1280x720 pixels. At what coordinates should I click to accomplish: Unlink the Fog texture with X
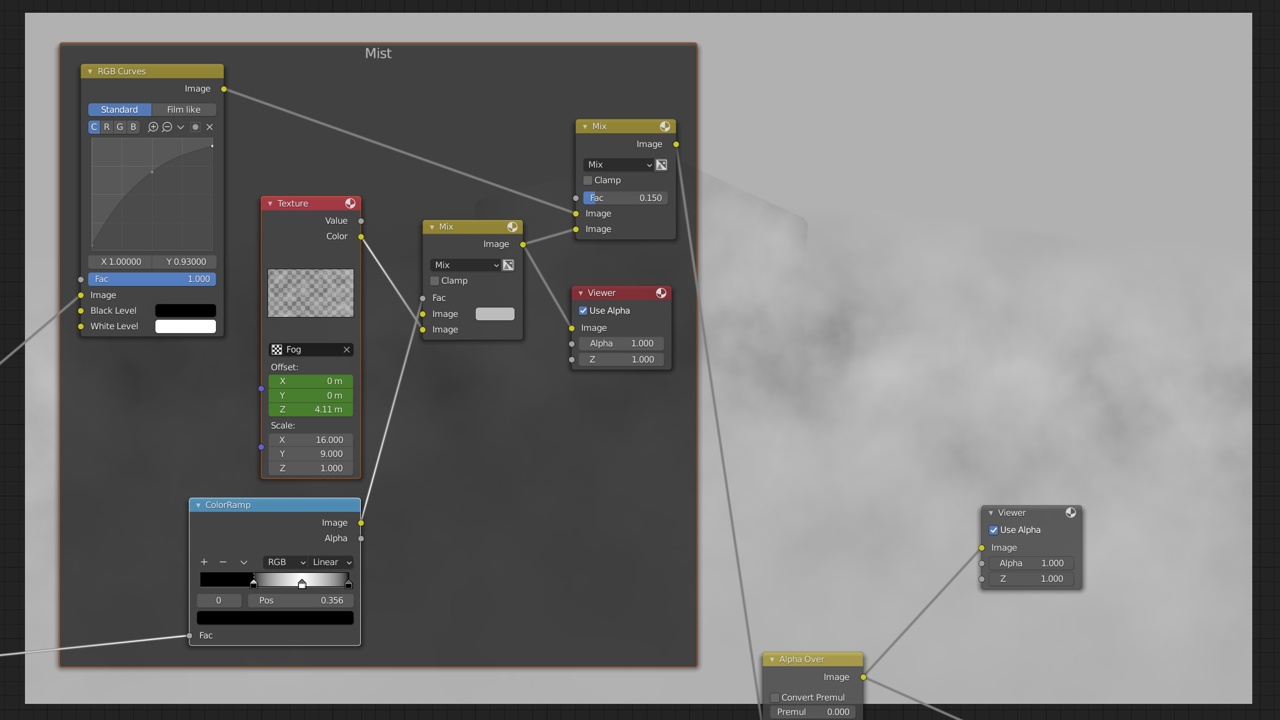click(347, 350)
